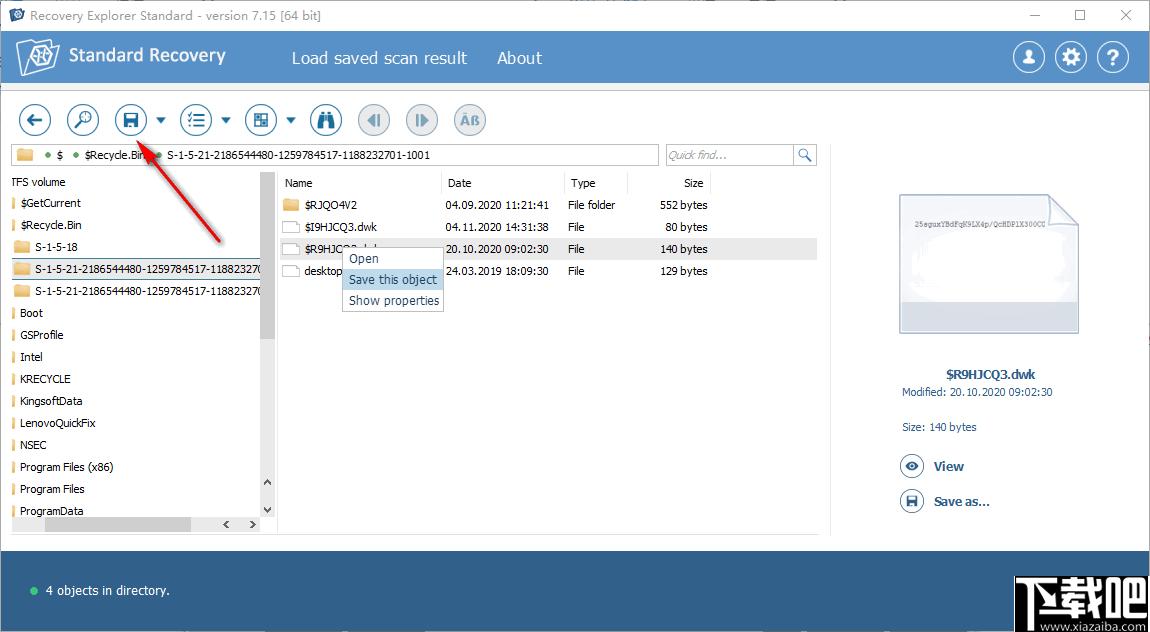Click the folder tree vertical scrollbar thumb
1150x632 pixels.
tap(267, 256)
